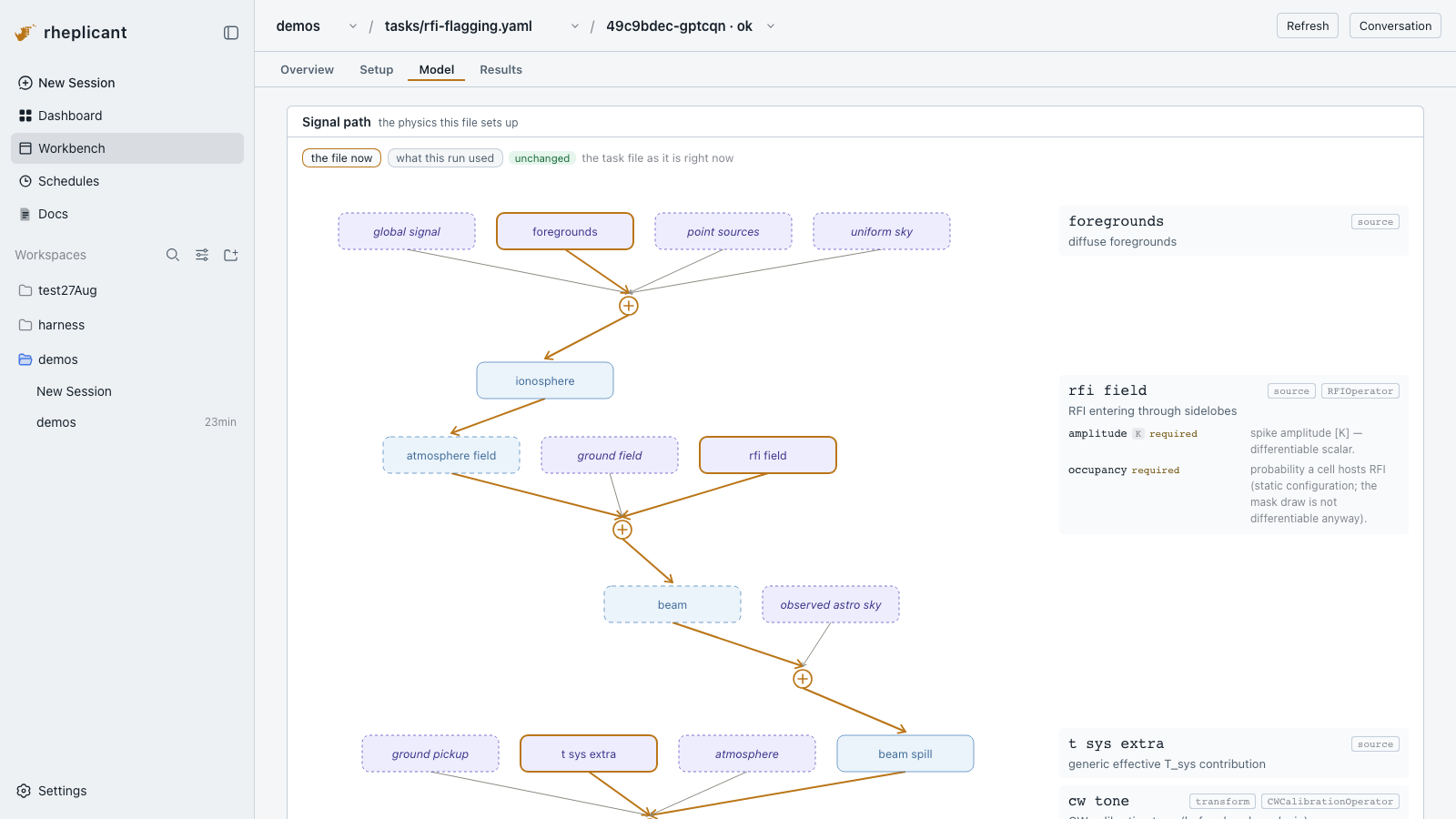The width and height of the screenshot is (1456, 819).
Task: Open the tasks/rfi-flagging.yaml file dropdown
Action: tap(575, 26)
